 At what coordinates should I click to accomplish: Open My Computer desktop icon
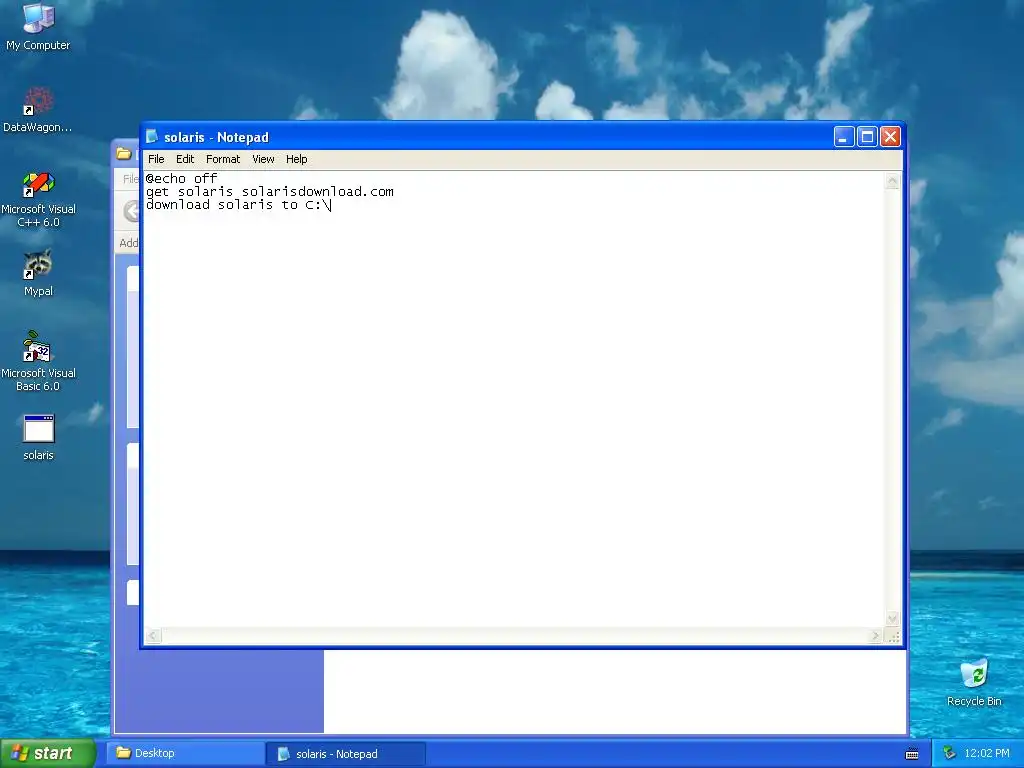click(x=38, y=26)
